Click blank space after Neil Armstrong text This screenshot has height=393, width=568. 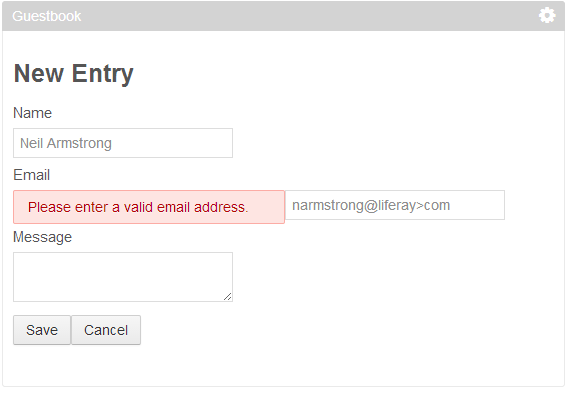(x=174, y=143)
